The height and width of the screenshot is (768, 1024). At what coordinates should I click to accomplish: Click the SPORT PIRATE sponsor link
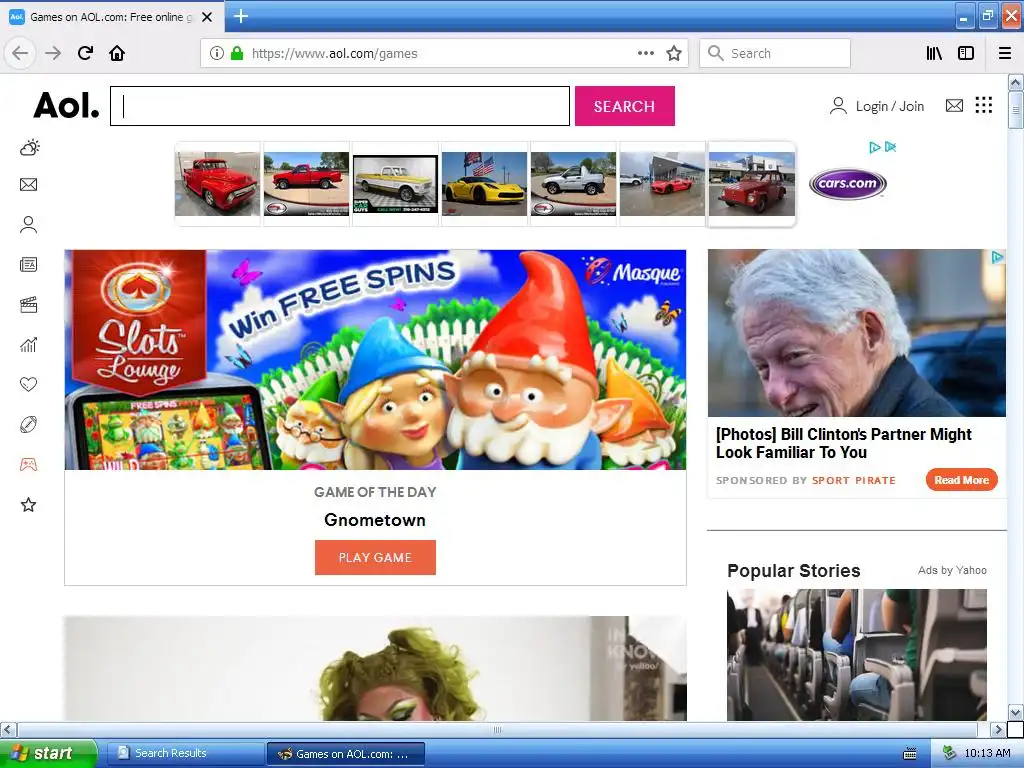pyautogui.click(x=854, y=481)
